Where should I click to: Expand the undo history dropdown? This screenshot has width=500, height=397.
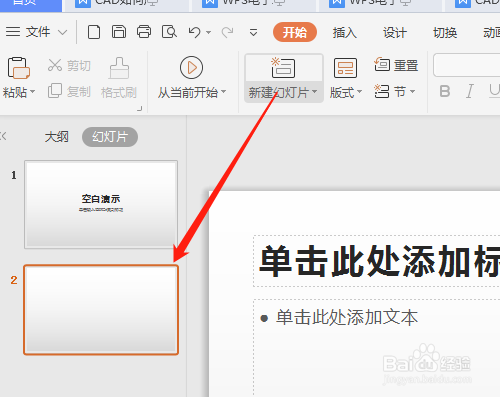(x=209, y=33)
